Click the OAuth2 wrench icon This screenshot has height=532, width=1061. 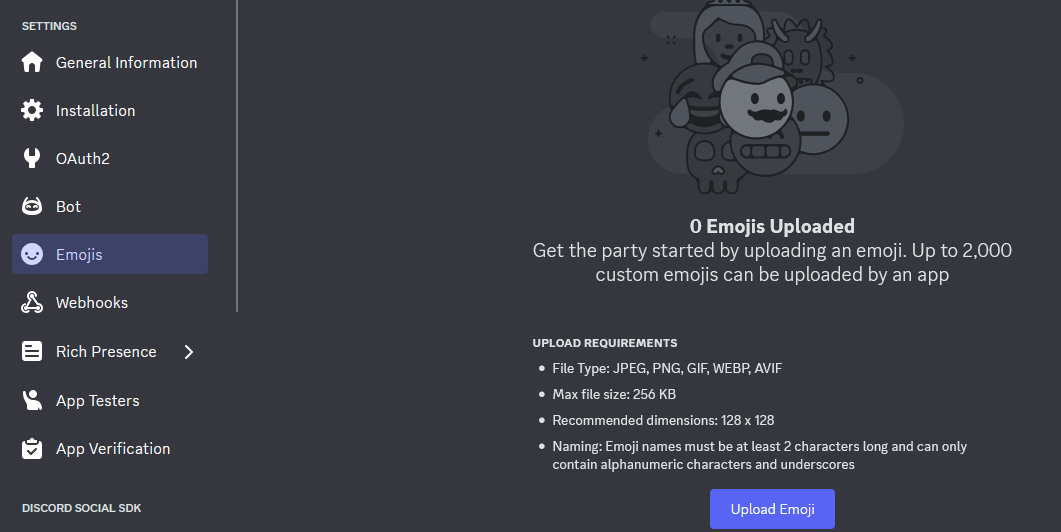[32, 158]
